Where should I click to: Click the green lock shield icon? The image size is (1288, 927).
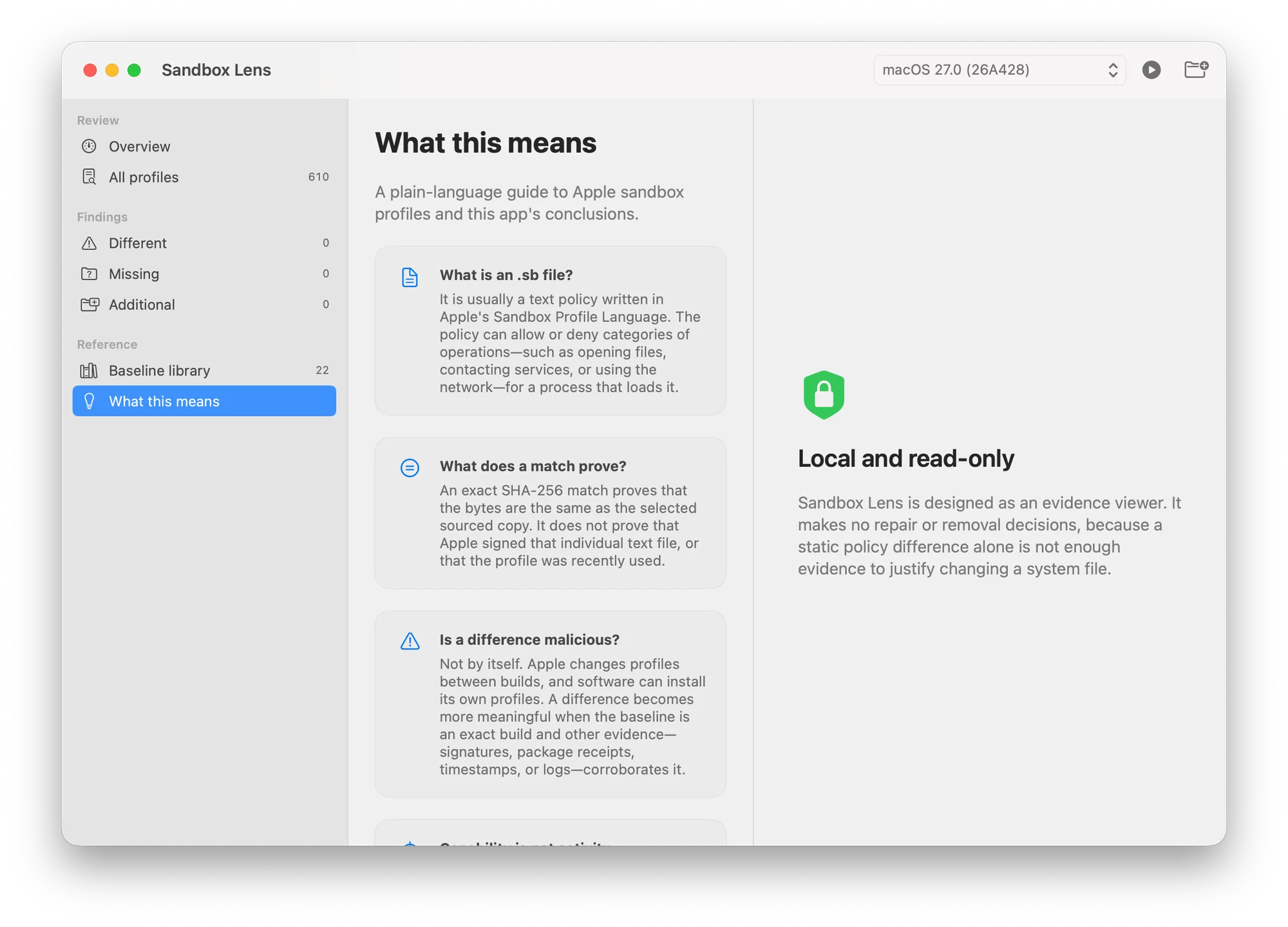(x=824, y=395)
